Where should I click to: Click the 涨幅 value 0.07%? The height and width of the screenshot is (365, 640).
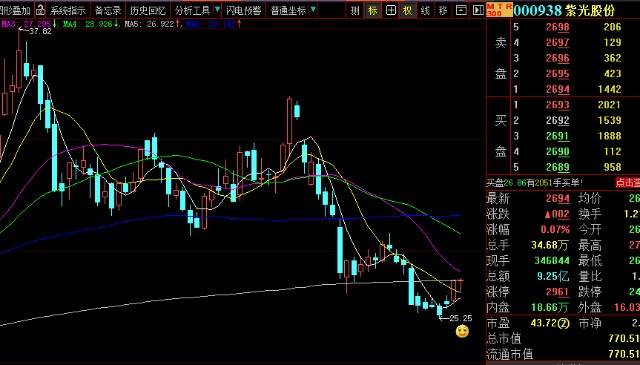555,229
